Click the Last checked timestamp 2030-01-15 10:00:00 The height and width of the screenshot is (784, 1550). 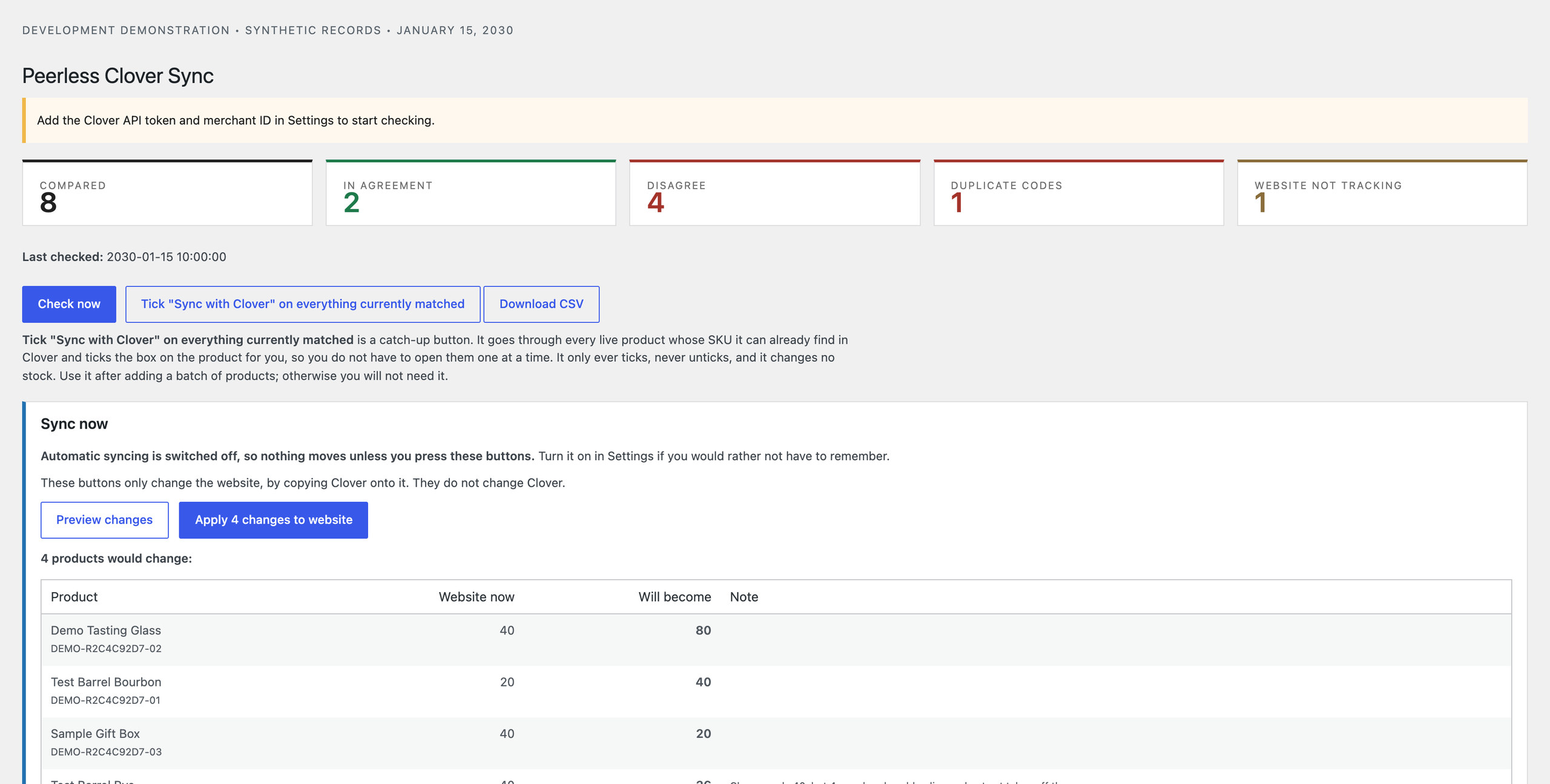point(167,257)
